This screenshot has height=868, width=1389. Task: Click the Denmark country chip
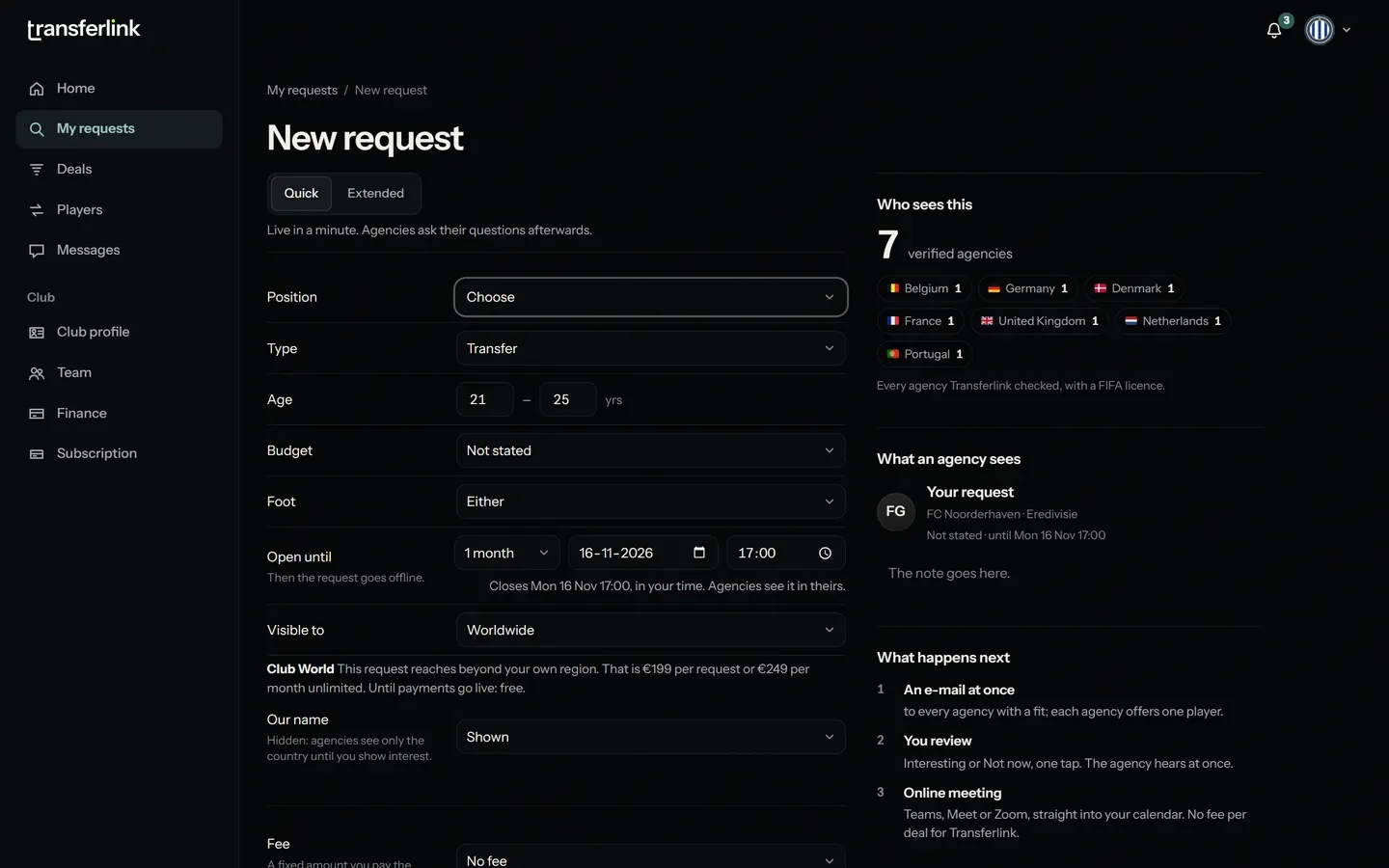point(1134,288)
